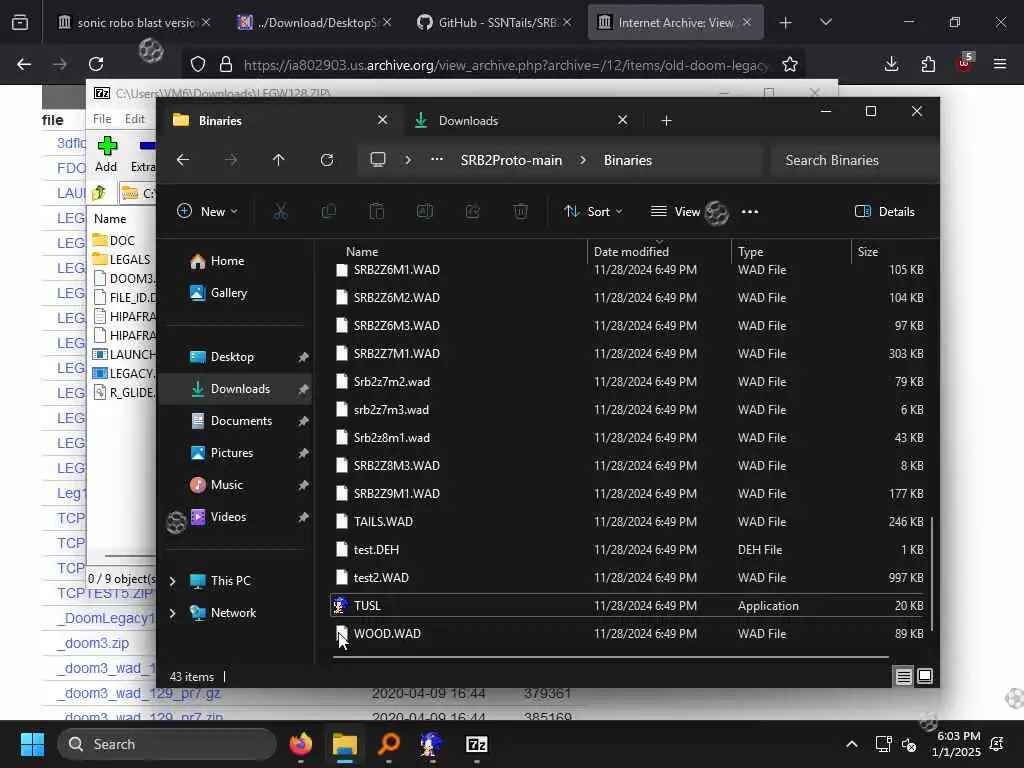Open the New item dropdown
Screen dimensions: 1024x768
(207, 212)
